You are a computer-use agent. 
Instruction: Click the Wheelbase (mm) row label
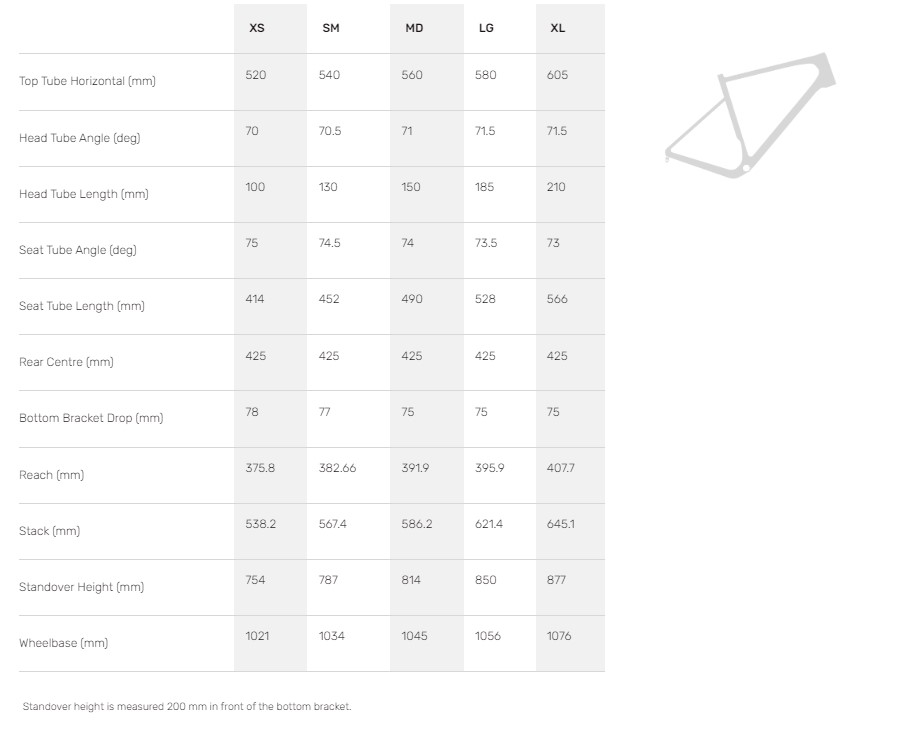[63, 643]
